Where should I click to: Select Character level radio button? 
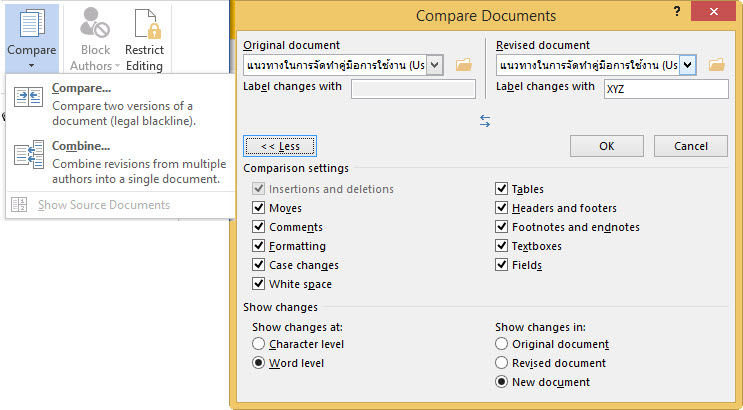coord(259,344)
